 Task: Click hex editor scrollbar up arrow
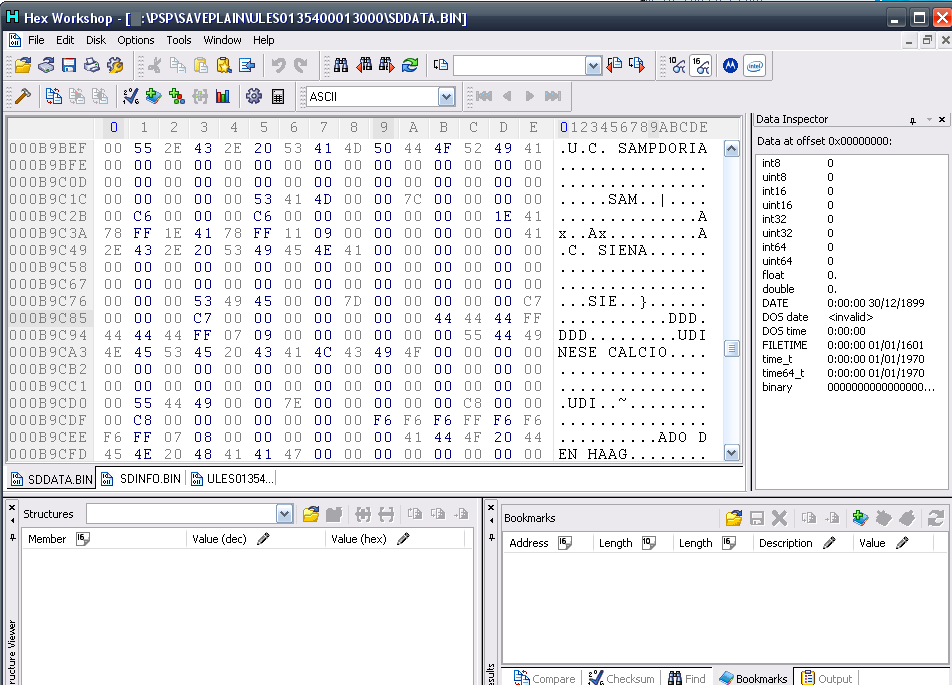tap(732, 149)
